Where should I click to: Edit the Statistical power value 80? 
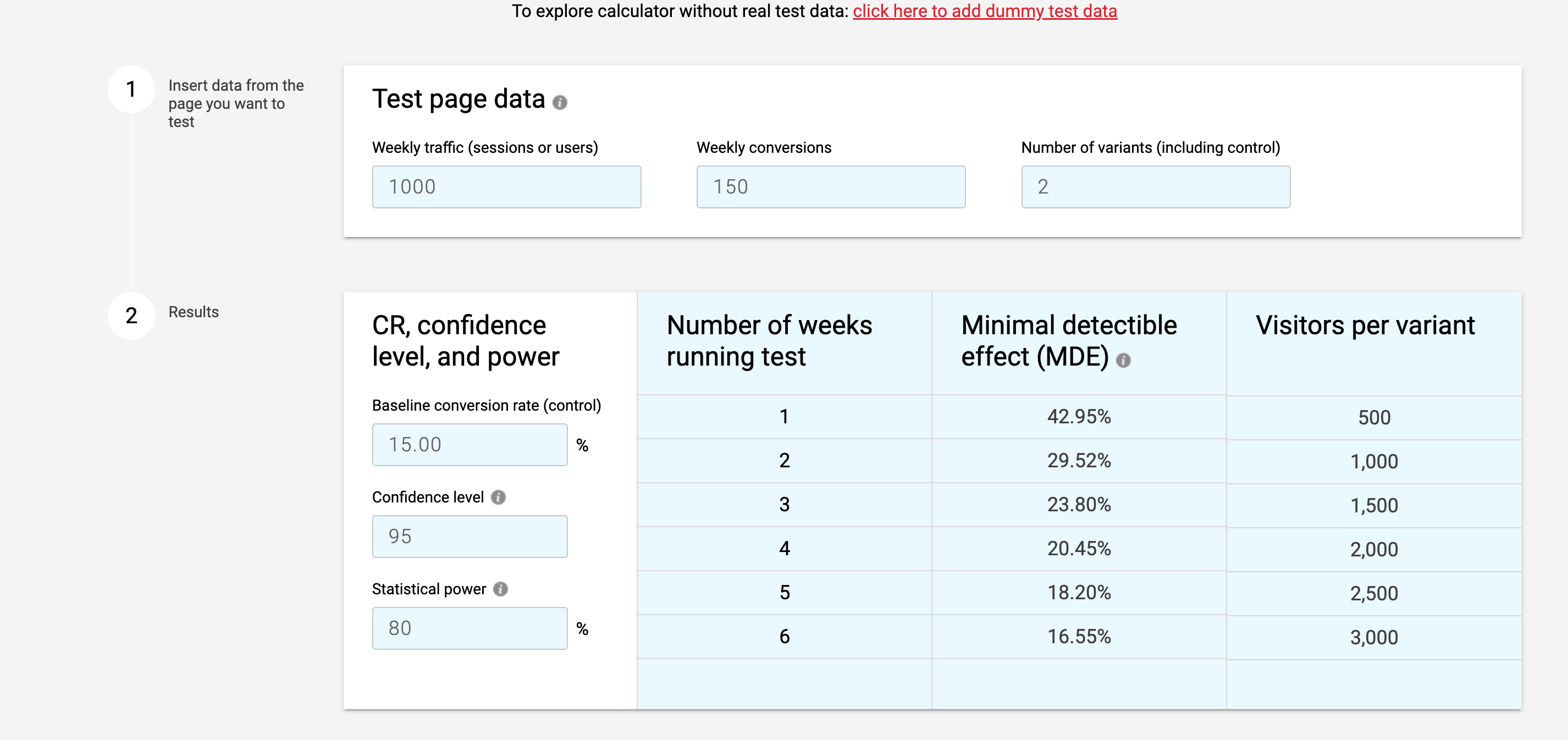click(470, 628)
